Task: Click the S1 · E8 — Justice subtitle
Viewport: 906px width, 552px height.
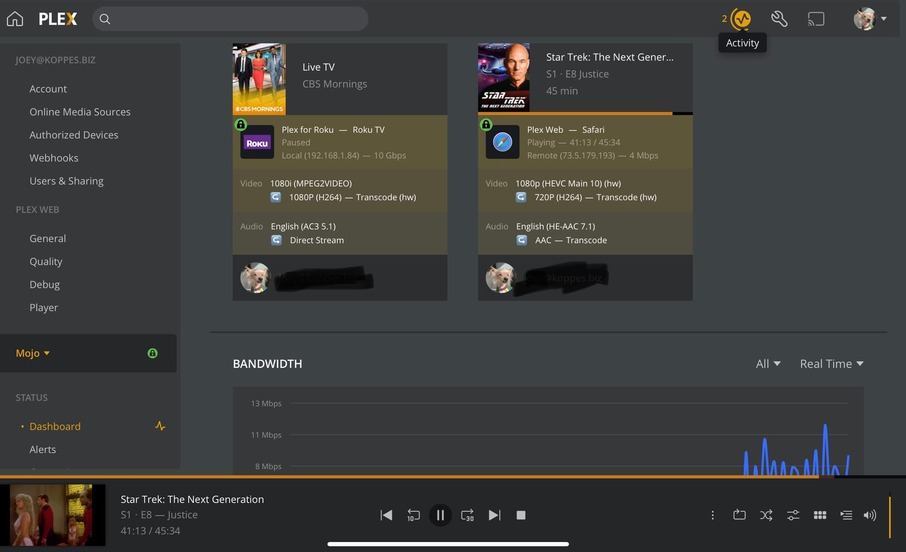Action: [x=159, y=515]
